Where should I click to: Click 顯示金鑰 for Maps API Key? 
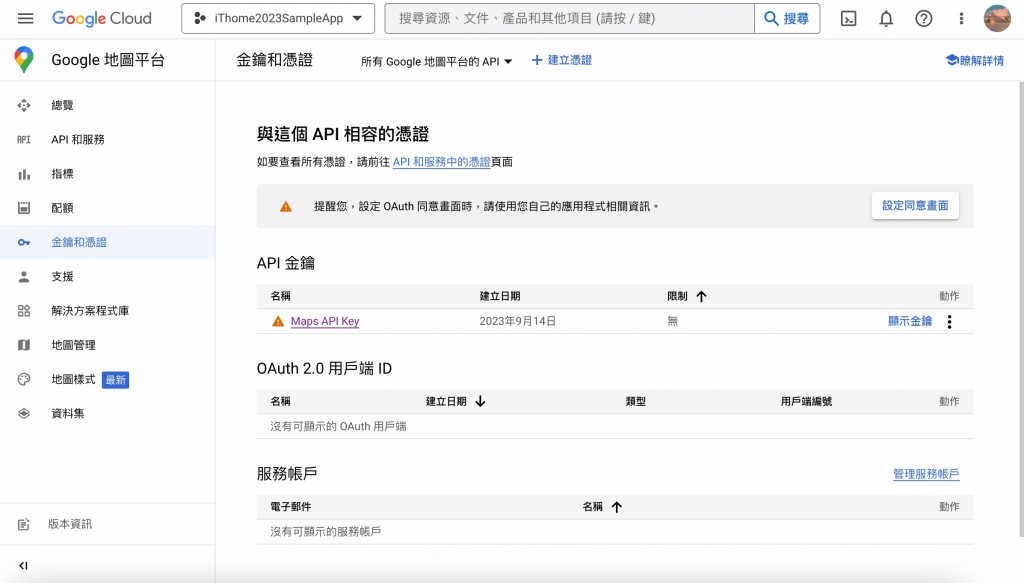[910, 321]
